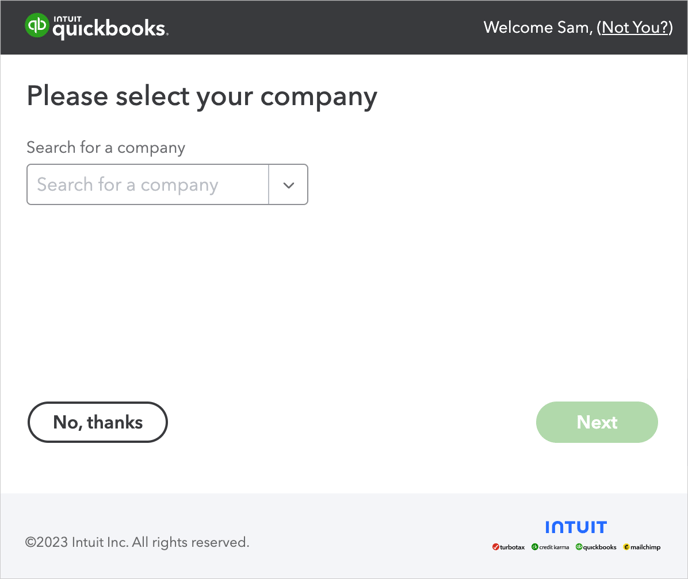
Task: Click the green Credit Karma circle icon
Action: click(x=535, y=547)
